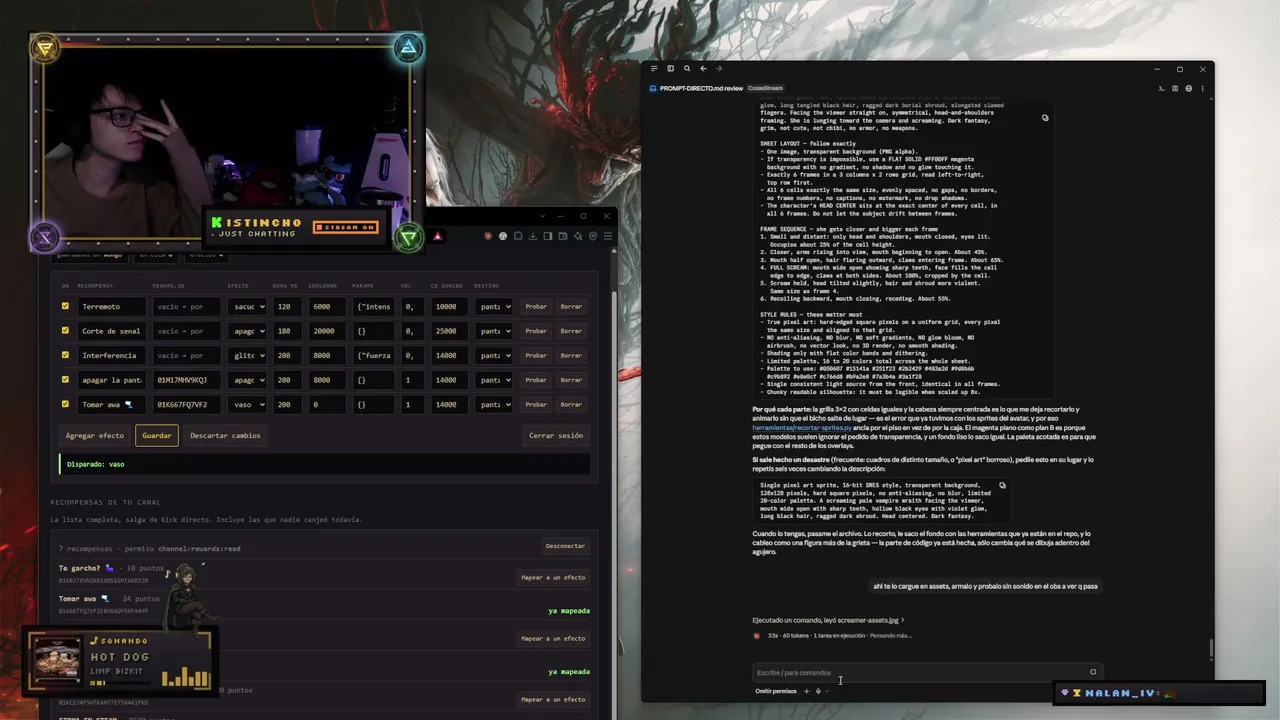Click the globe icon in Claude header

(x=1189, y=88)
